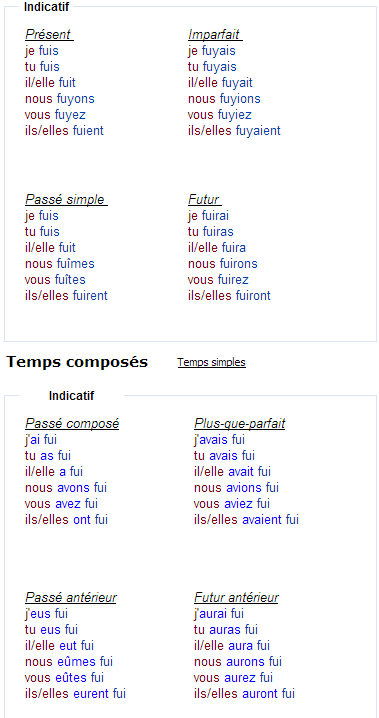Select 'nous avons fui' conjugation
The height and width of the screenshot is (718, 379).
point(66,488)
